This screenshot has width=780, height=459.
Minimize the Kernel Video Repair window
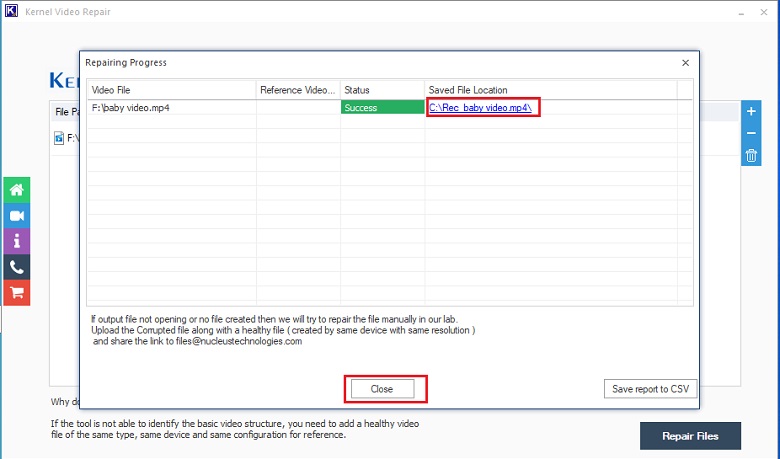pos(741,12)
